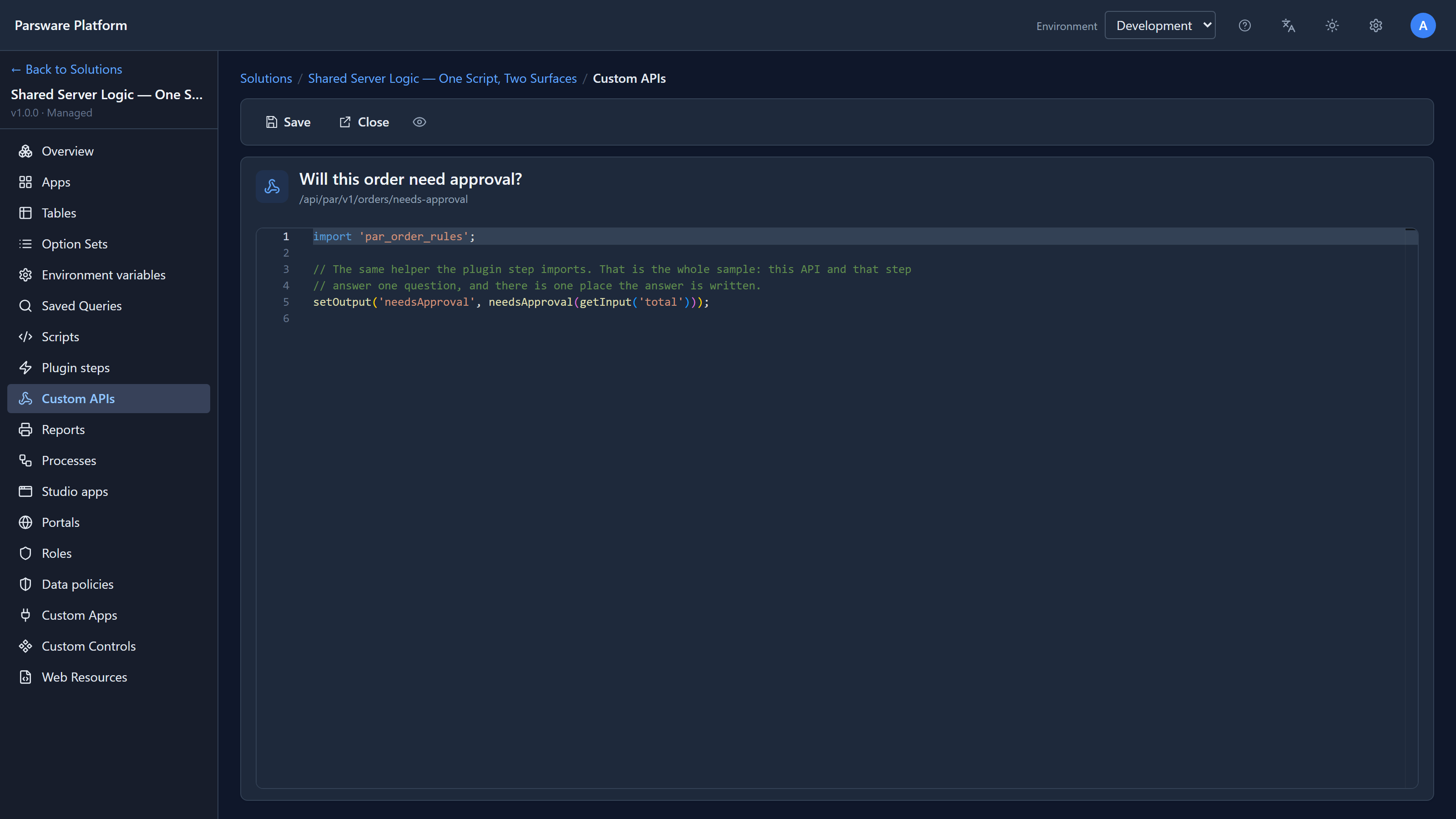
Task: Click line number 6 in the editor gutter
Action: [x=286, y=319]
